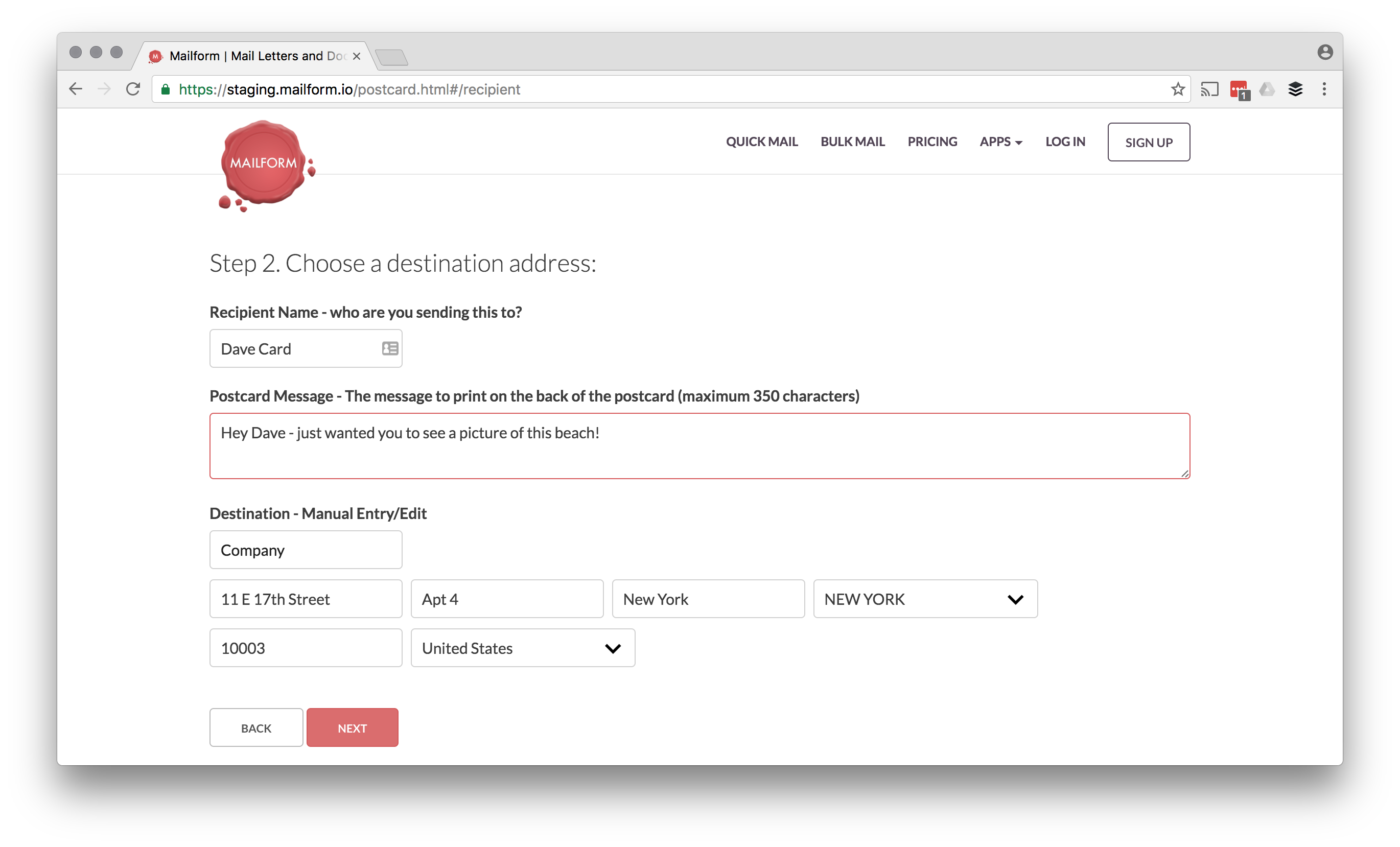The width and height of the screenshot is (1400, 847).
Task: Click inside the postcard message textarea
Action: (x=699, y=446)
